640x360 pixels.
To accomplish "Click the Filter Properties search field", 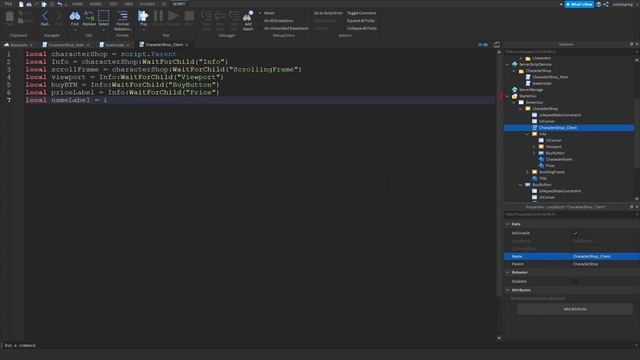I will coord(569,214).
